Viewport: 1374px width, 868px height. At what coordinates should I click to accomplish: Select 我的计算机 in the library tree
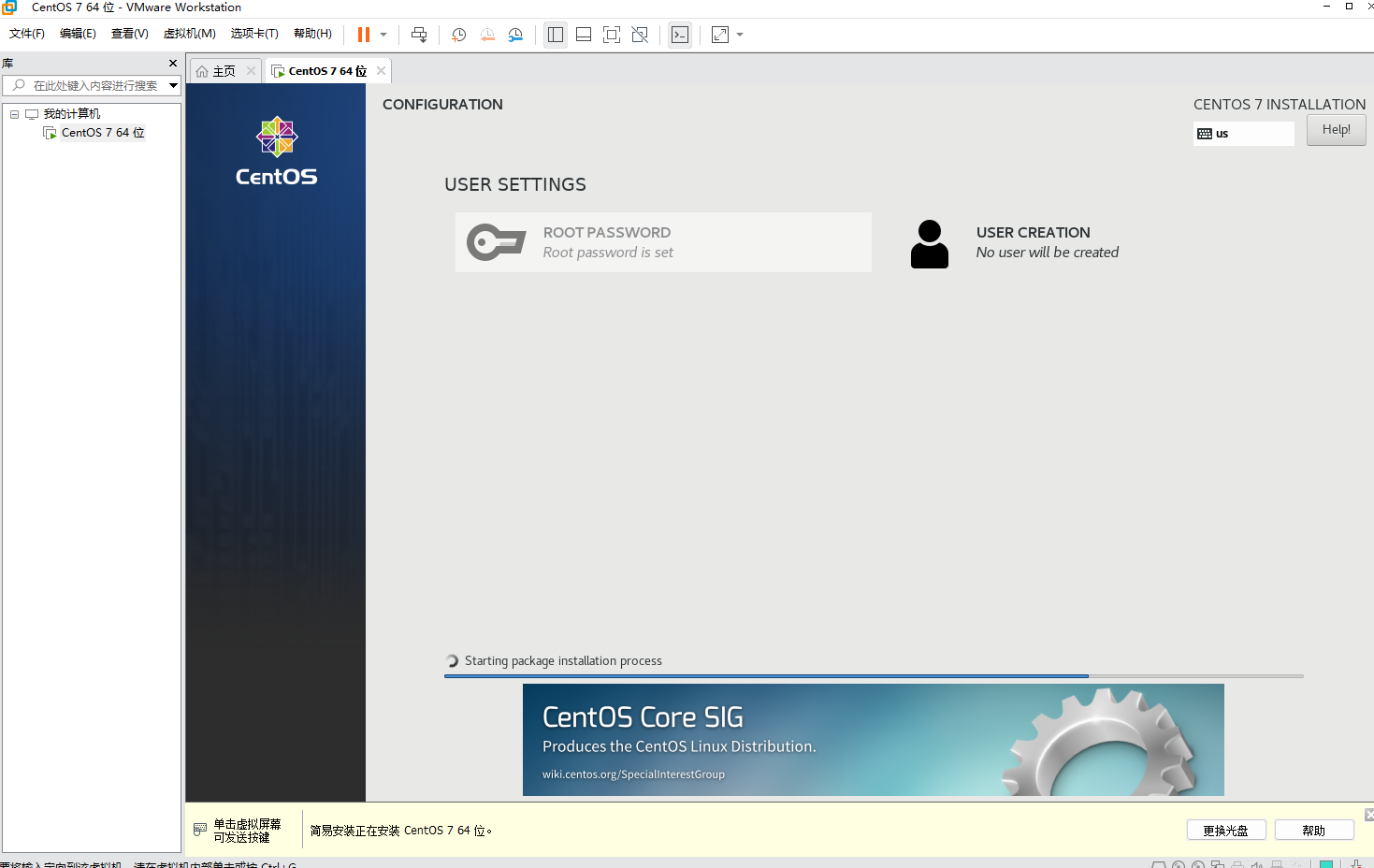click(71, 114)
